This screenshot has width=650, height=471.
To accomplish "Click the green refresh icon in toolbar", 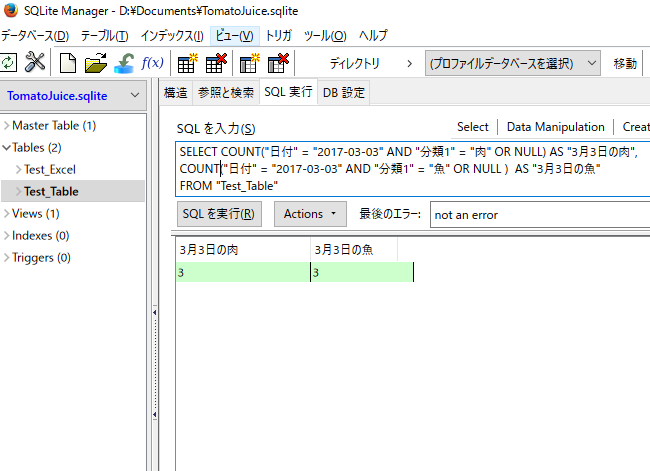I will 8,63.
